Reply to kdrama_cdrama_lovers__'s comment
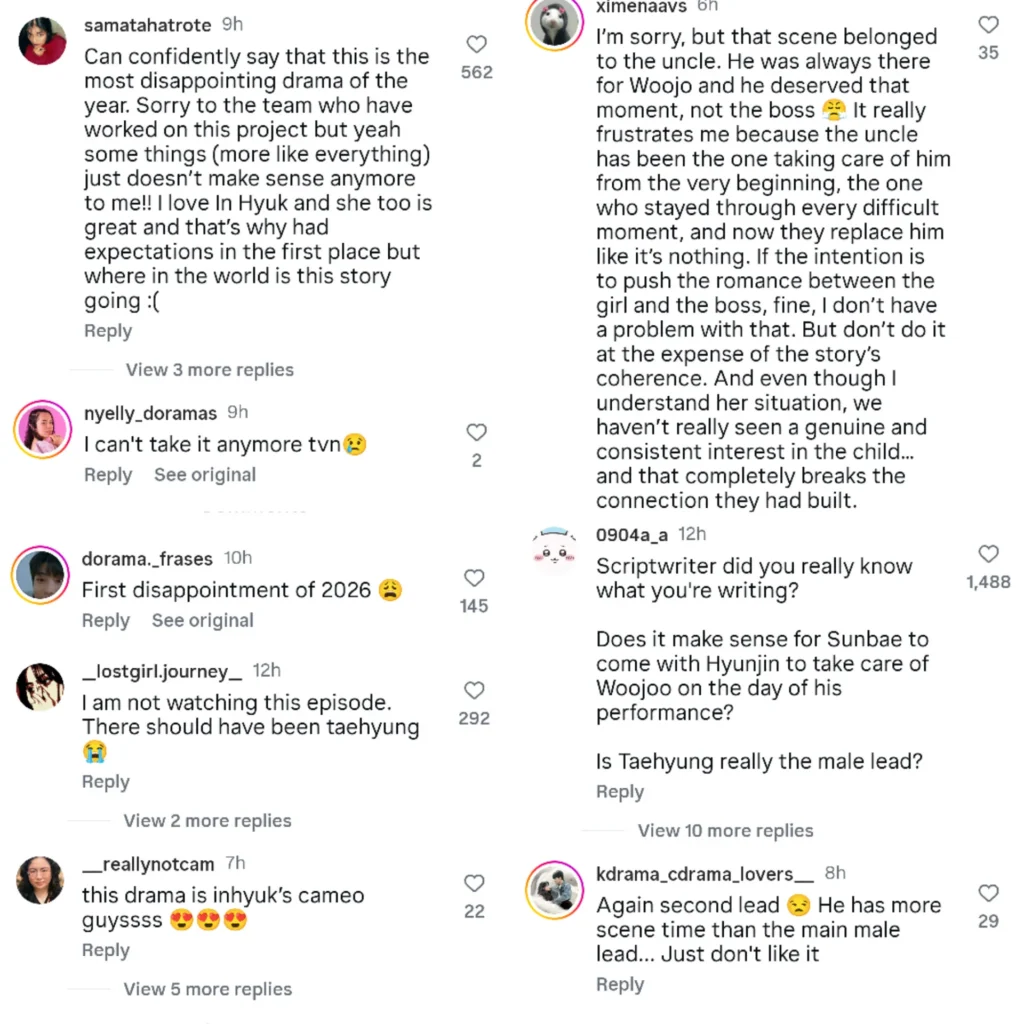 (x=620, y=984)
